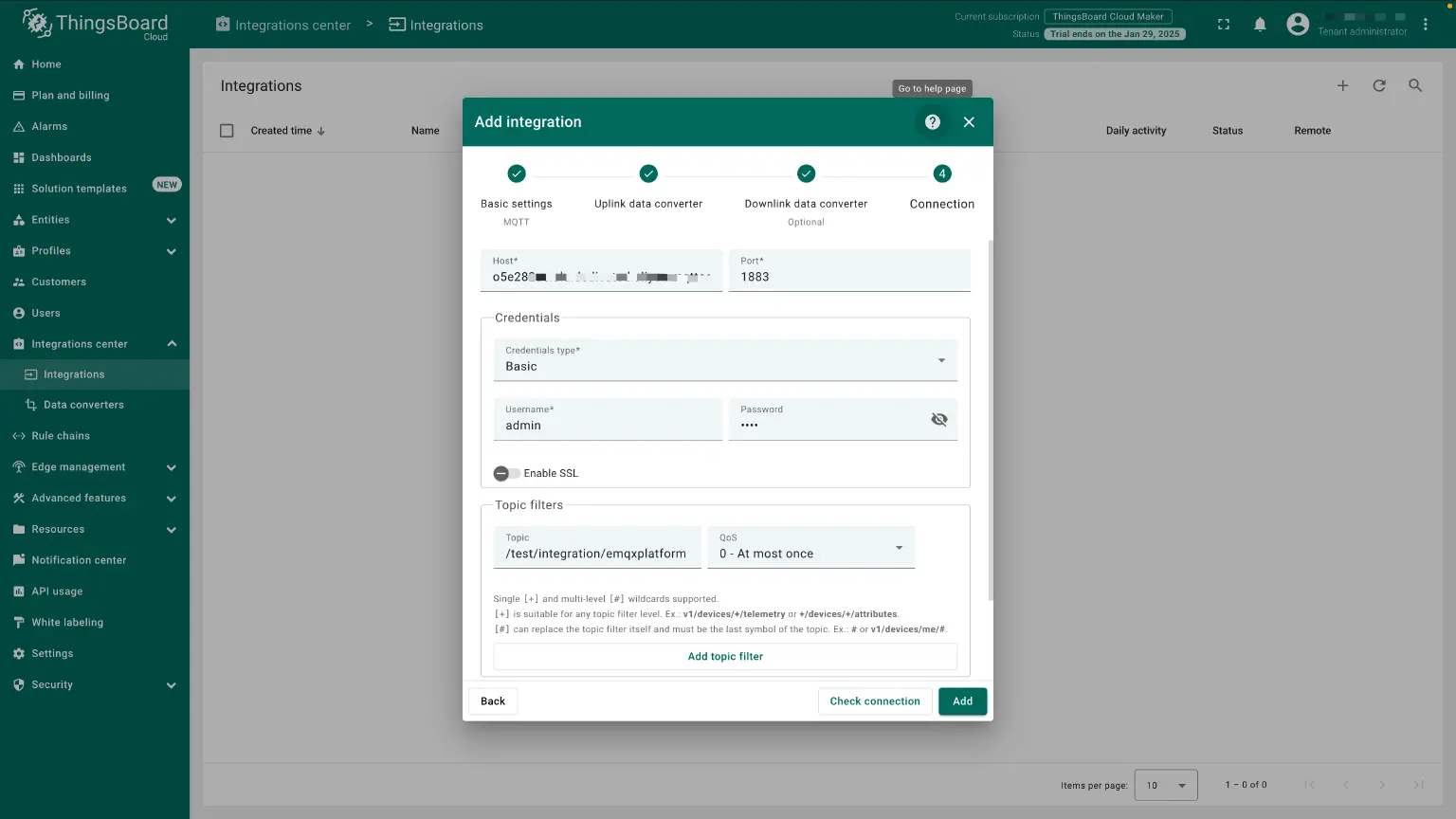
Task: Click the Port input field
Action: 848,277
